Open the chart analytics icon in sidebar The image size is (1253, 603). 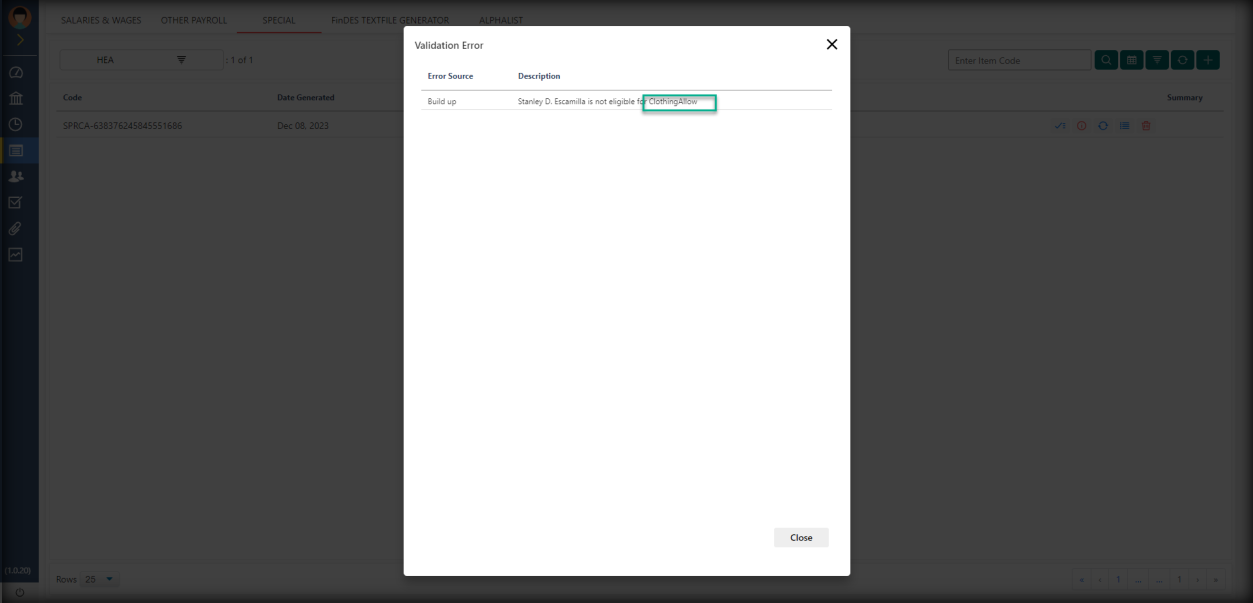[16, 254]
